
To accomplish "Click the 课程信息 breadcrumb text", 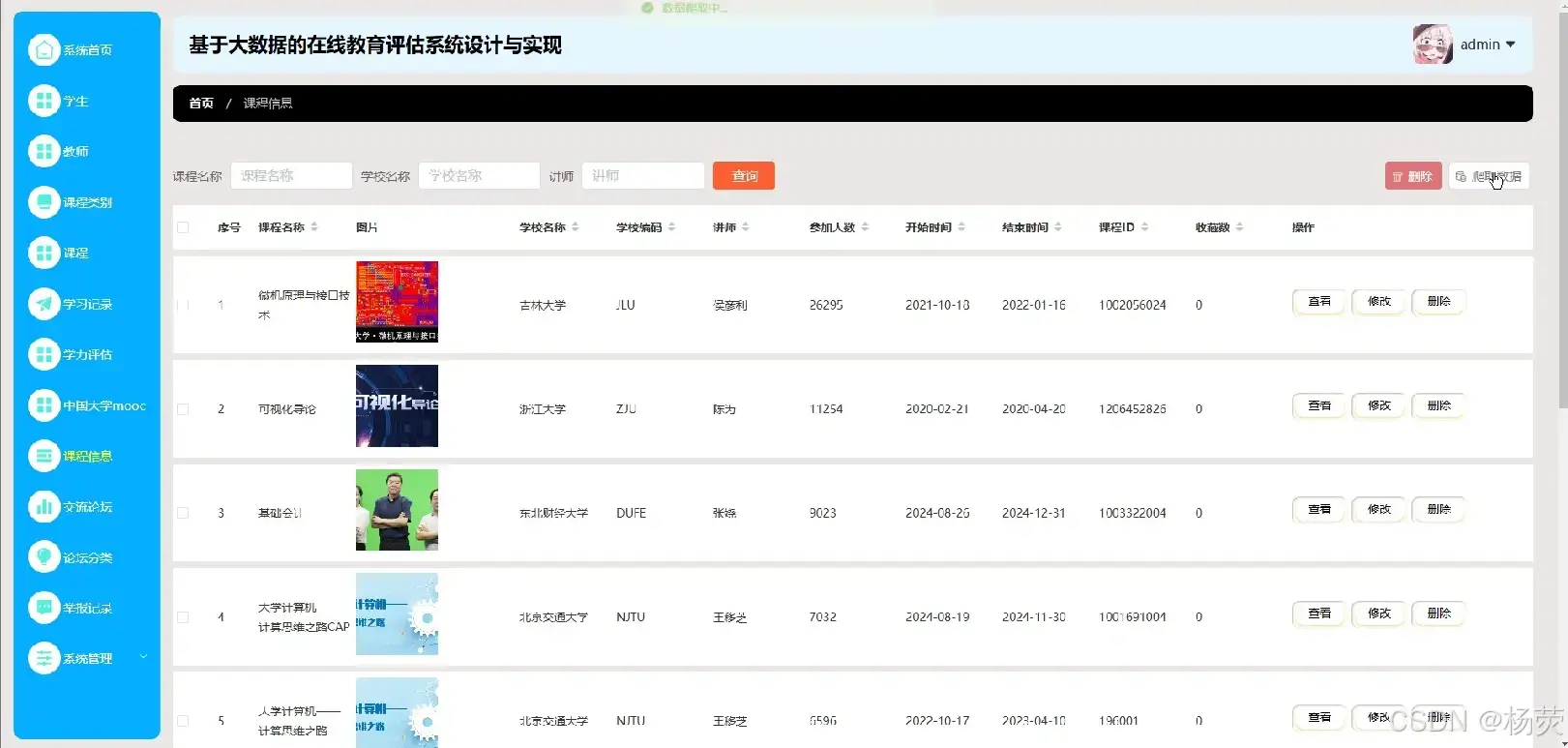I will click(x=268, y=103).
